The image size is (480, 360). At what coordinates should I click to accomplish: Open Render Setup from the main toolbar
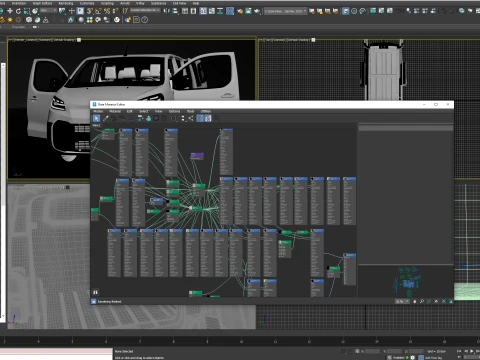[240, 11]
